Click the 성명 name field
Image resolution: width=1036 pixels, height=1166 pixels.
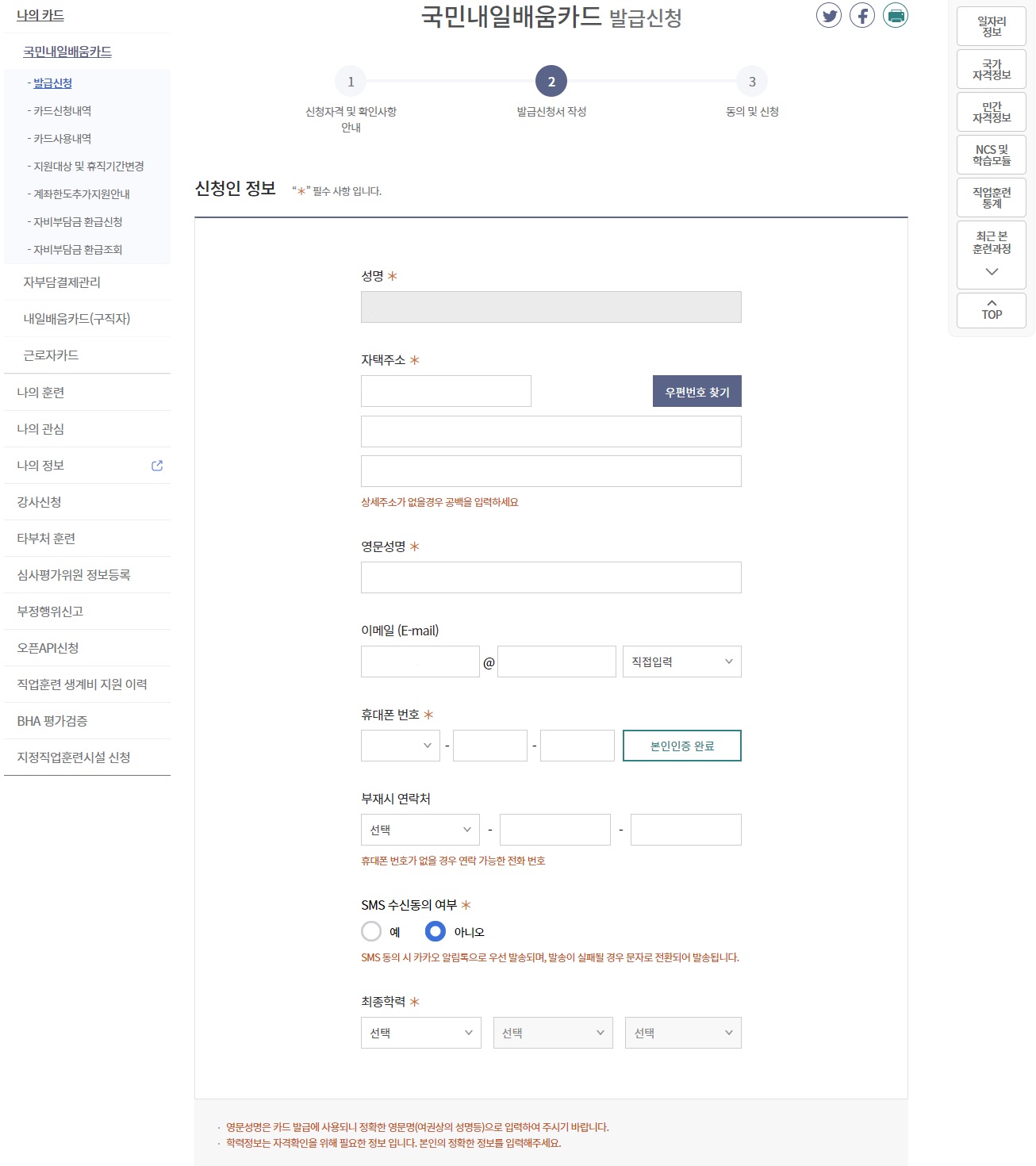point(551,307)
